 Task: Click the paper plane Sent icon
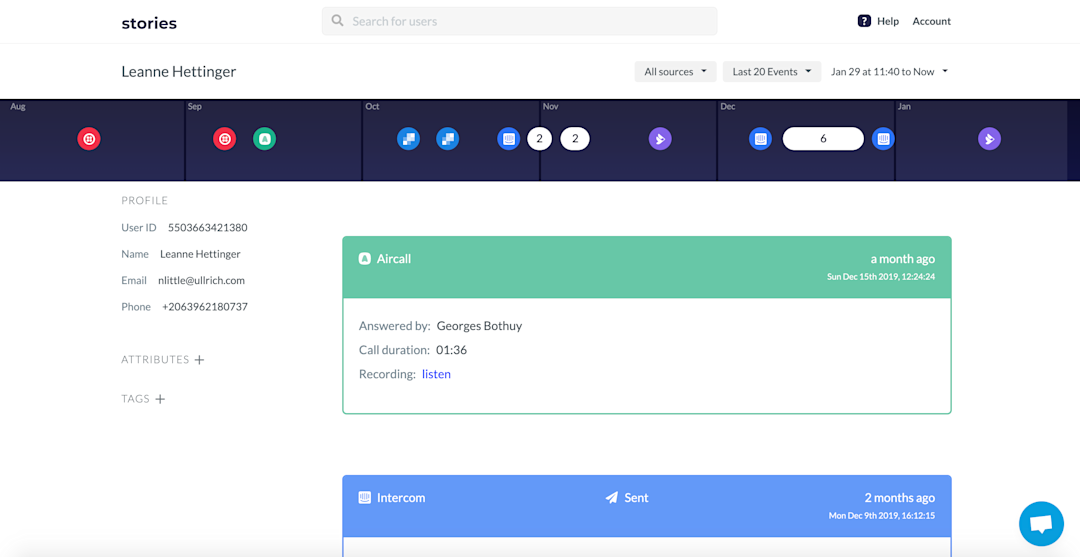(612, 498)
